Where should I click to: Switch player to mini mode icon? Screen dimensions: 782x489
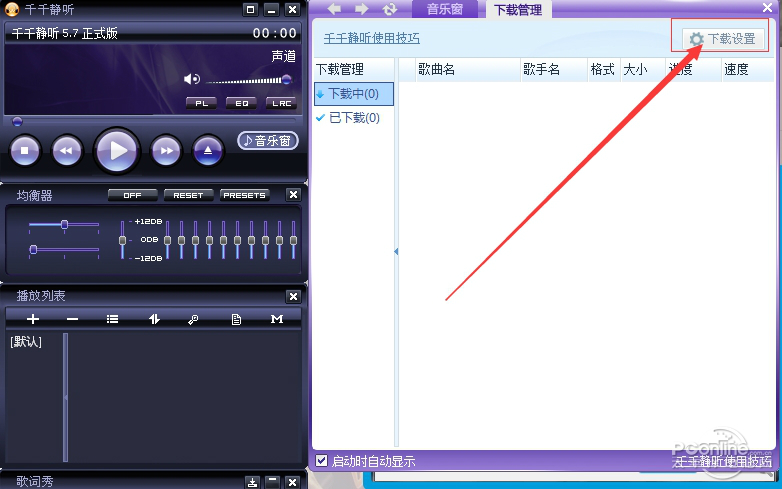tap(250, 9)
